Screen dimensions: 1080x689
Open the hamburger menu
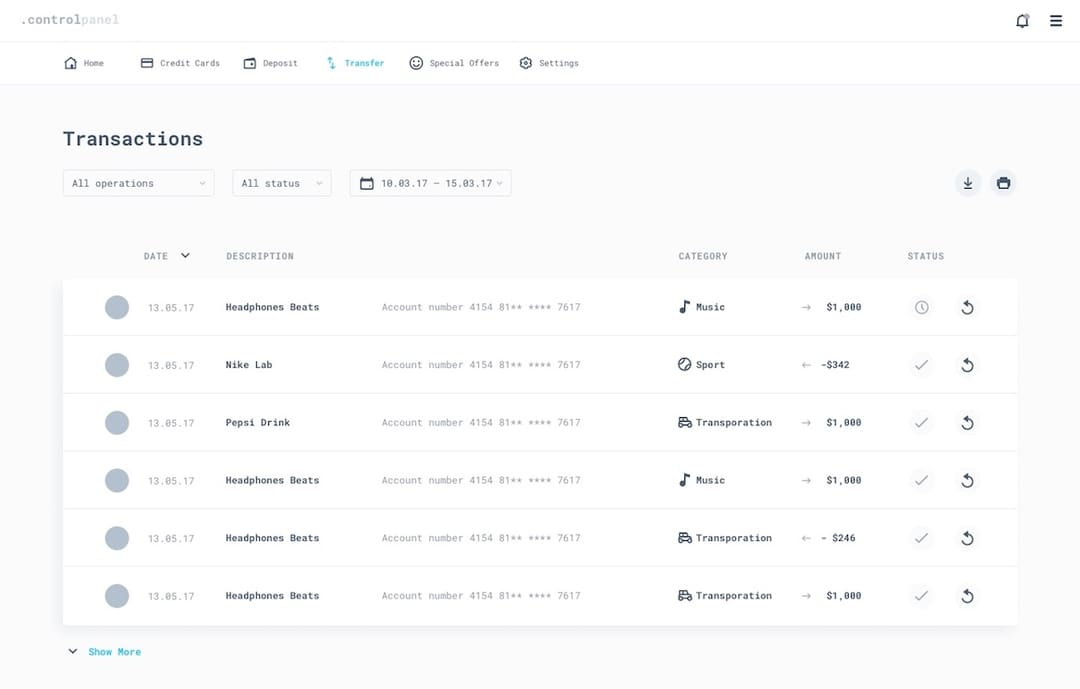click(1056, 20)
